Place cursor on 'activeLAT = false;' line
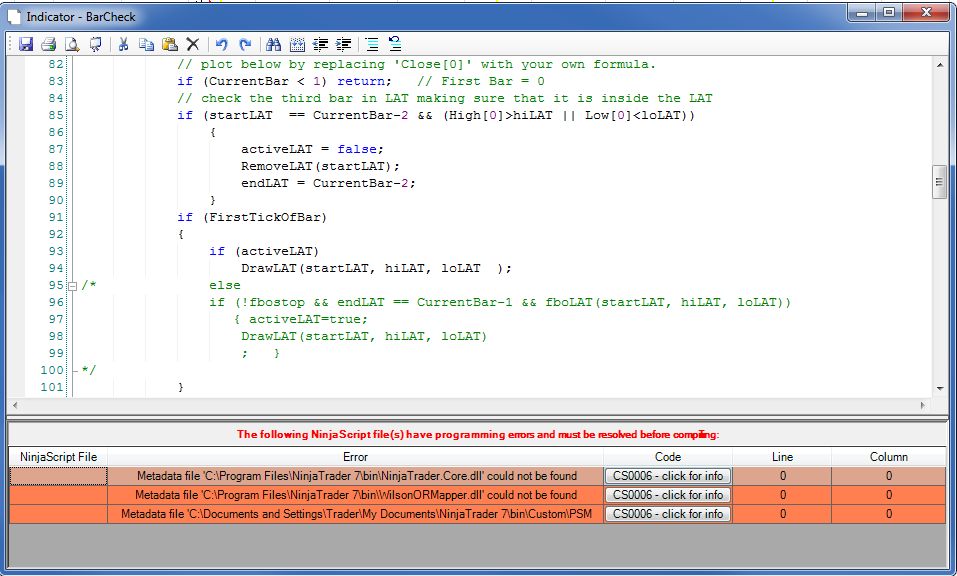Screen dimensions: 957x576 [312, 149]
